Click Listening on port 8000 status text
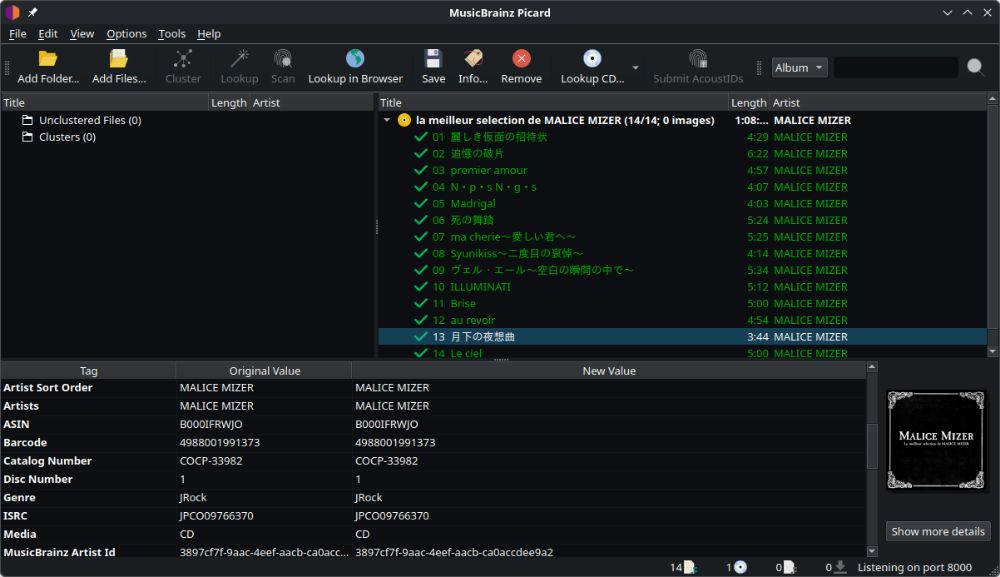This screenshot has height=577, width=1000. click(914, 567)
